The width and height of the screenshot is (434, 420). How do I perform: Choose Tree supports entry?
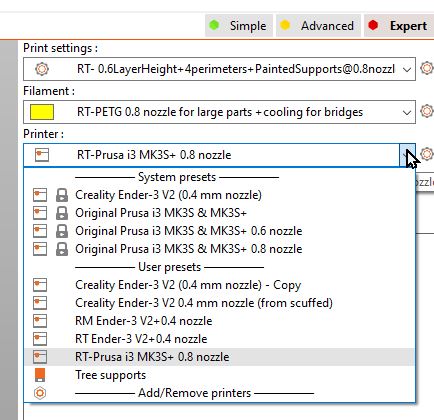tap(220, 375)
